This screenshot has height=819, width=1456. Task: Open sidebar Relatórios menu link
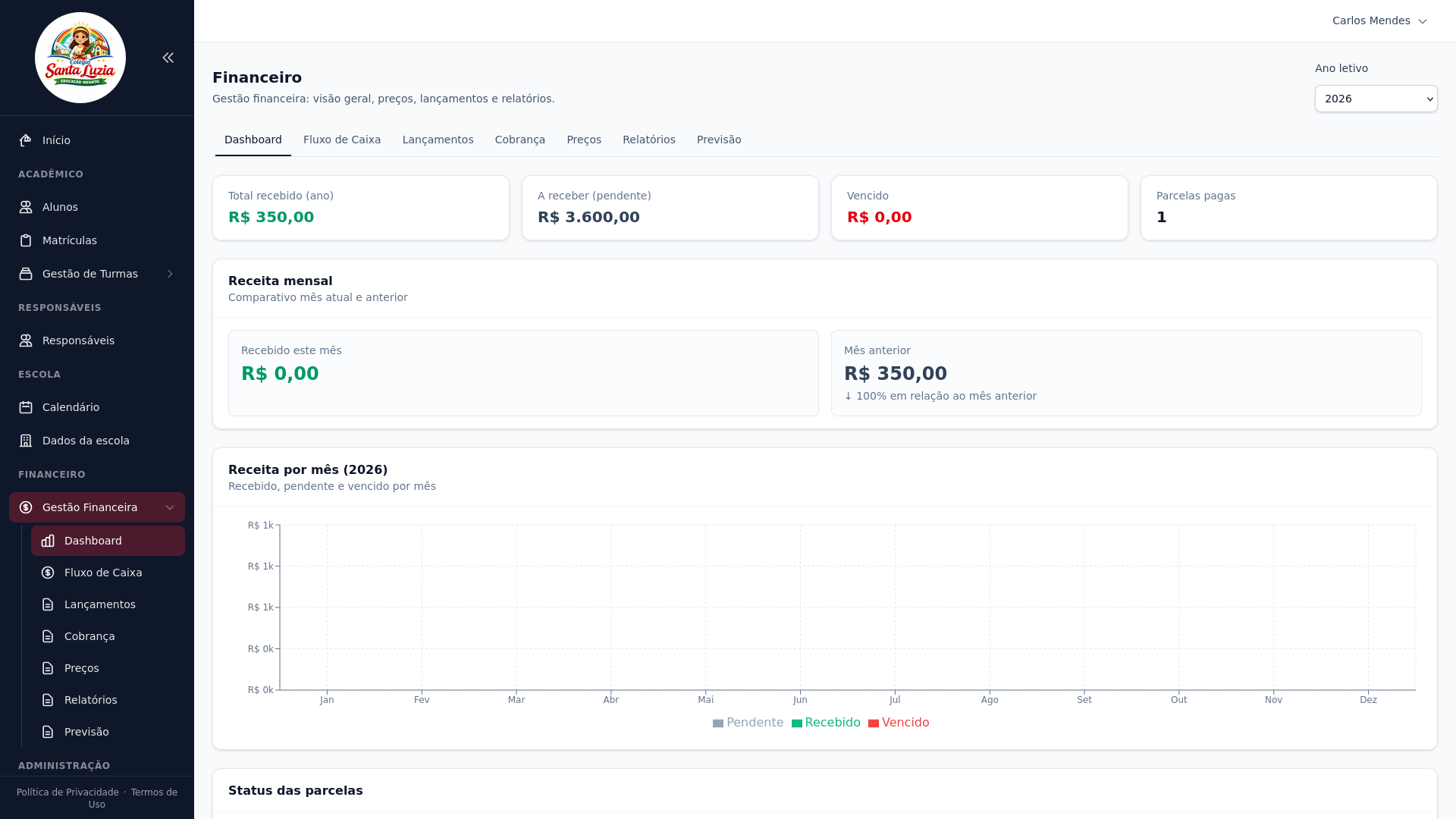tap(90, 700)
